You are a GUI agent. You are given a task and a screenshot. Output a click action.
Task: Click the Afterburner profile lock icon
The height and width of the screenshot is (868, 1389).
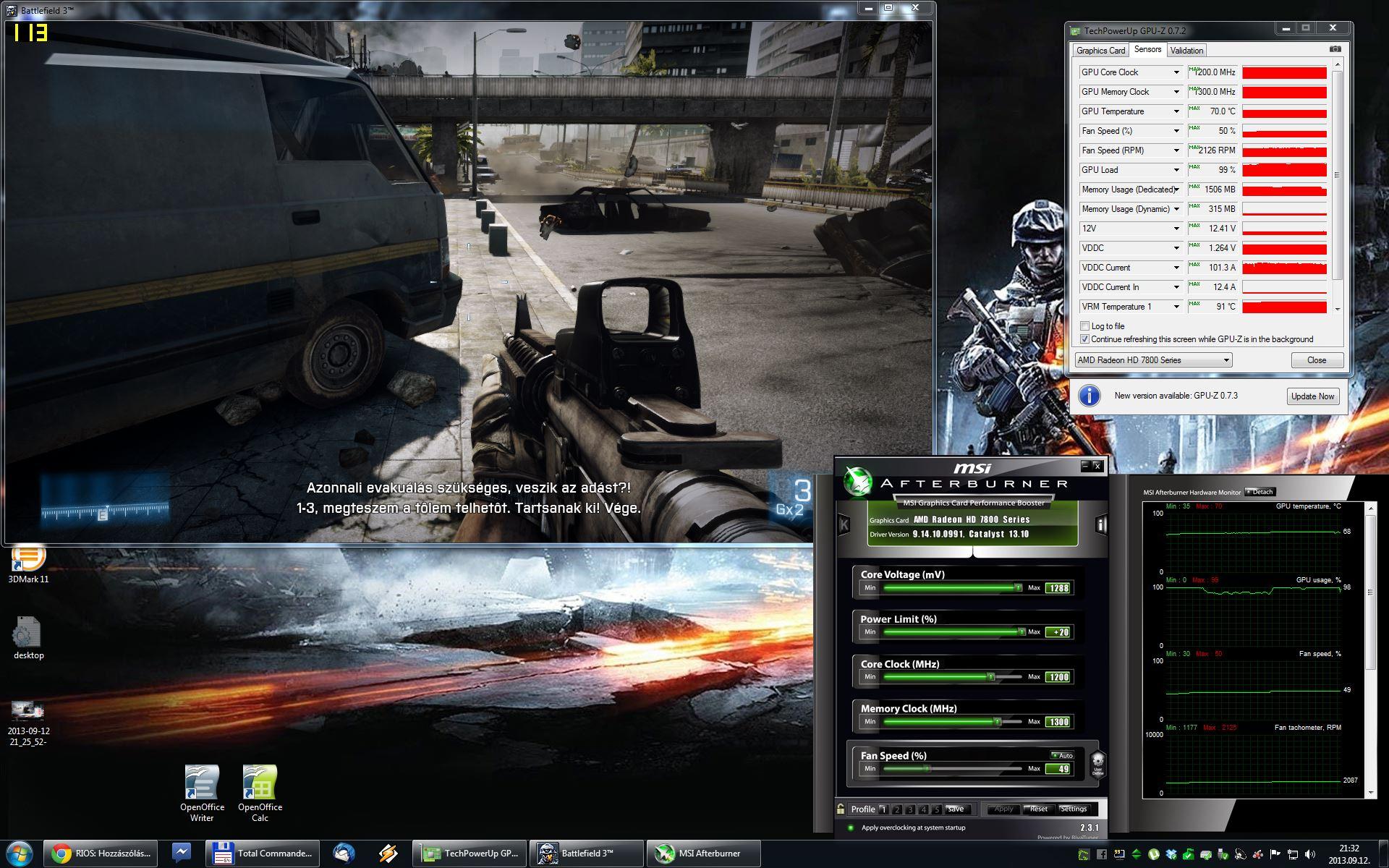tap(841, 809)
